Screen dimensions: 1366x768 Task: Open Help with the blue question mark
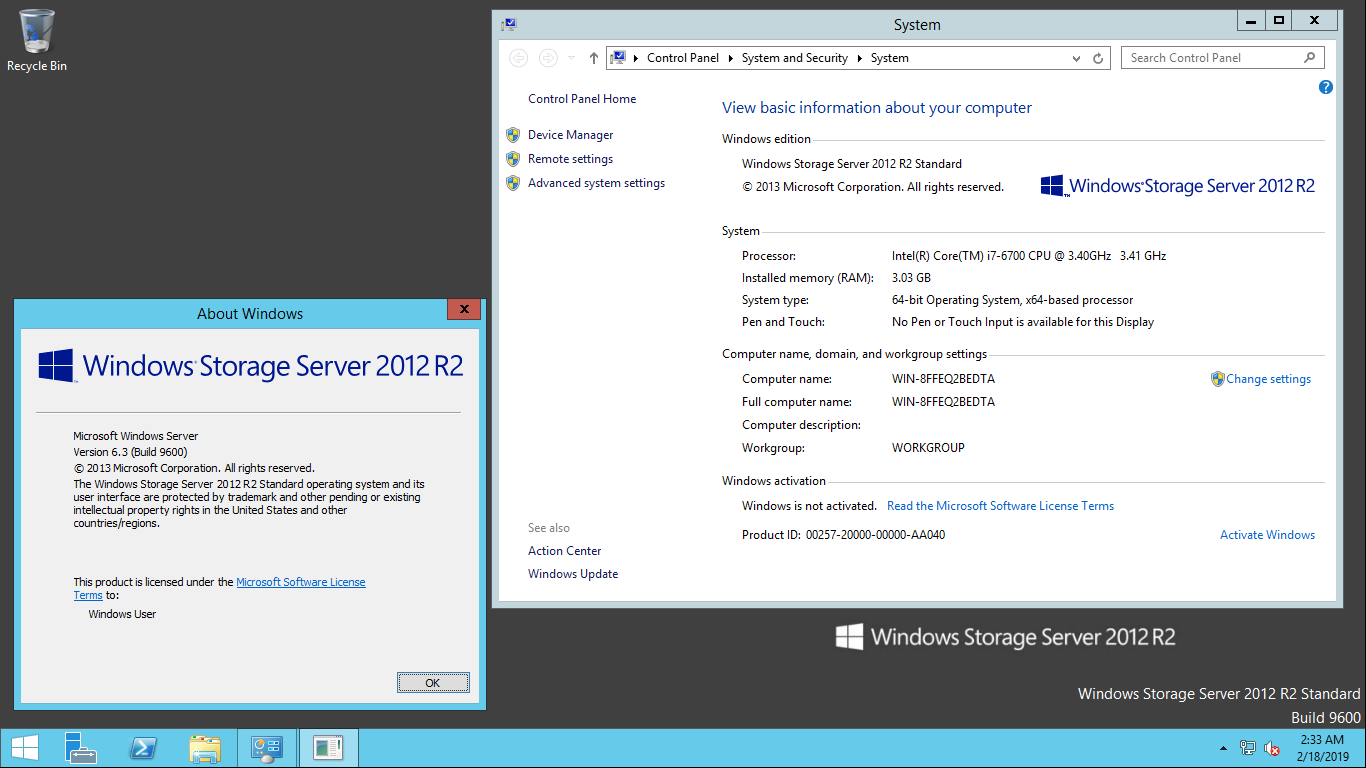pyautogui.click(x=1326, y=87)
